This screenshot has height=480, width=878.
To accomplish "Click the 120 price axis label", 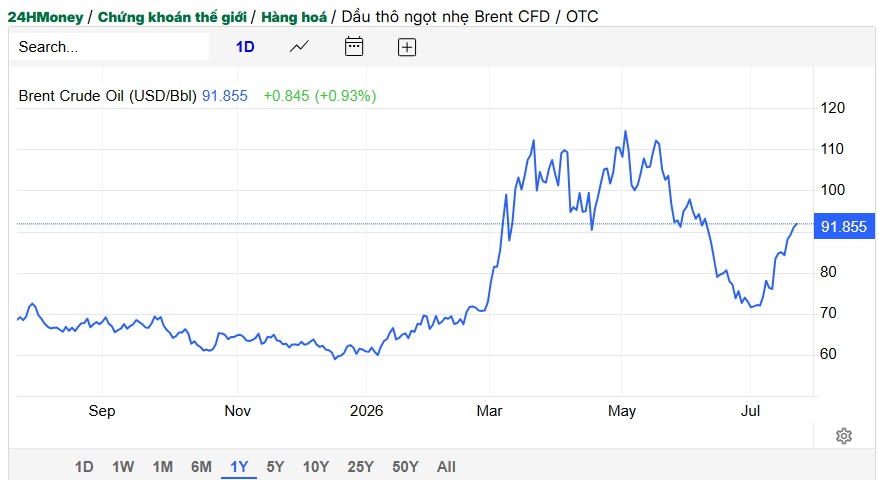I will click(x=833, y=108).
